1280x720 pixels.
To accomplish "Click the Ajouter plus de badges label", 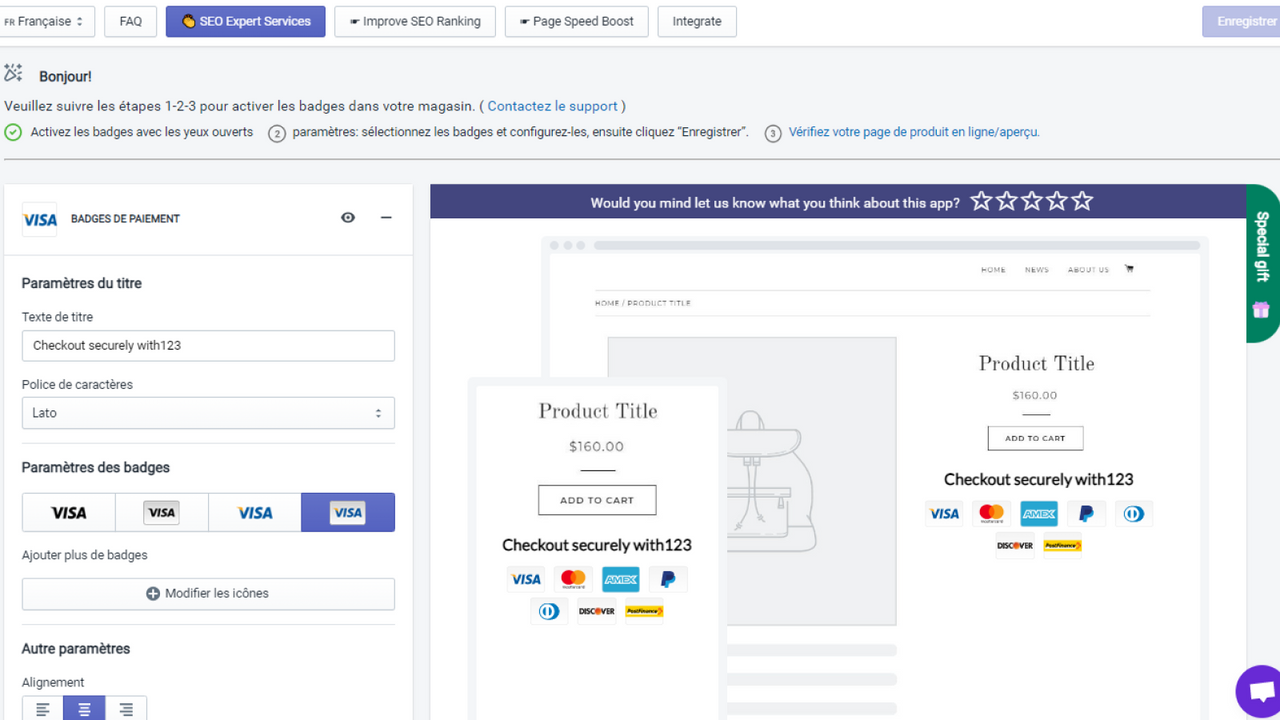I will tap(85, 555).
